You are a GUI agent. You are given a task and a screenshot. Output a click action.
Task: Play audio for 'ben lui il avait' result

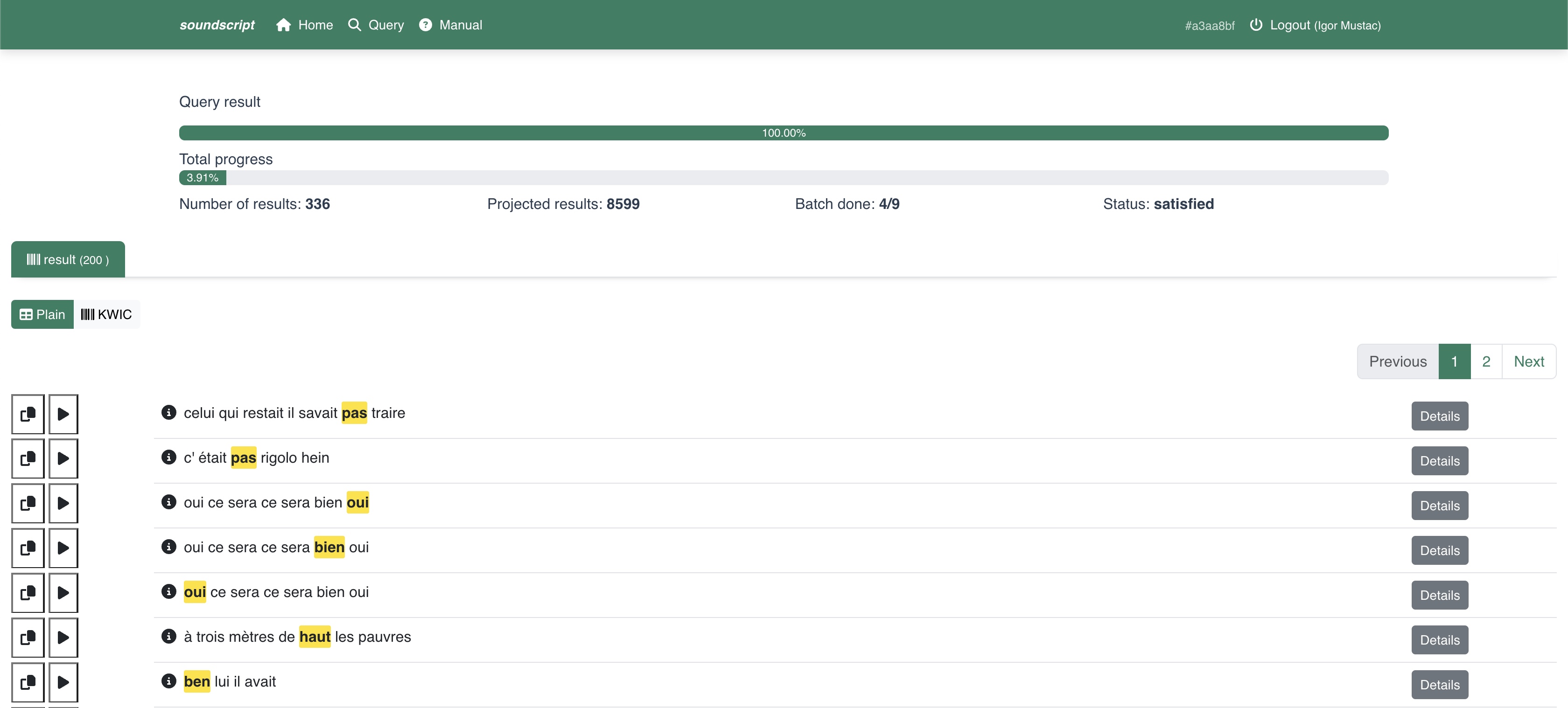click(63, 682)
